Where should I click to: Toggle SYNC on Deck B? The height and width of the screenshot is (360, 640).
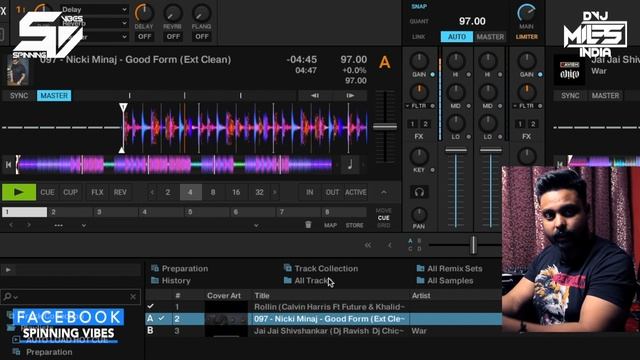pyautogui.click(x=570, y=96)
